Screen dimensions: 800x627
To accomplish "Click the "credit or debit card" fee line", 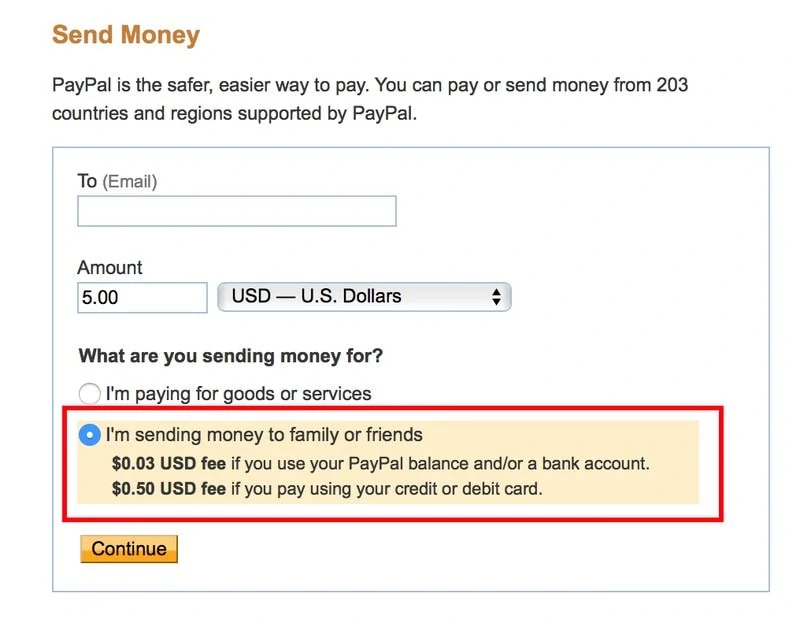I will (327, 489).
